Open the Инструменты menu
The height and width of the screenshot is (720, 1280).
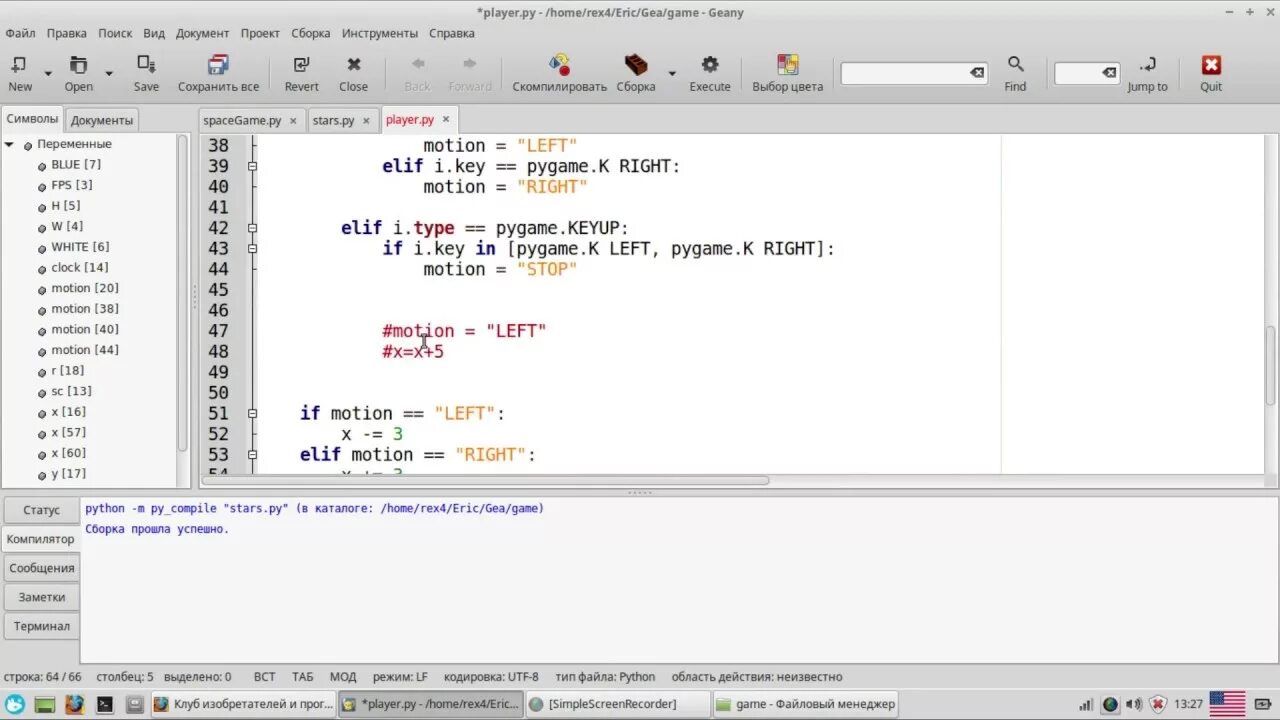380,33
